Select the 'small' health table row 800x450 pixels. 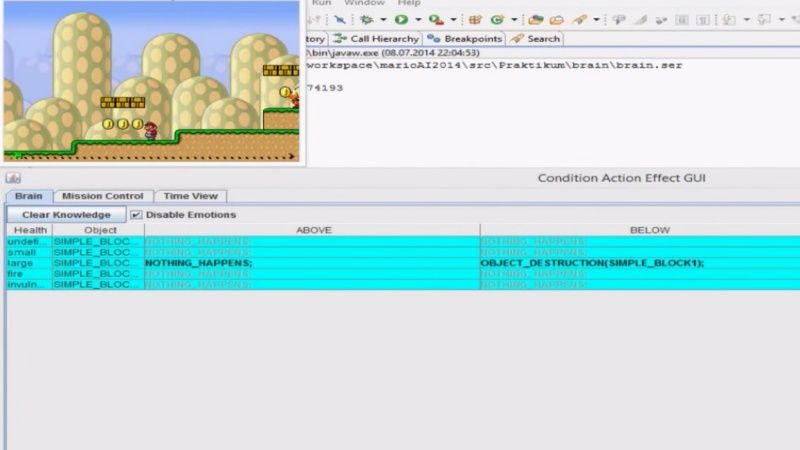(x=403, y=252)
